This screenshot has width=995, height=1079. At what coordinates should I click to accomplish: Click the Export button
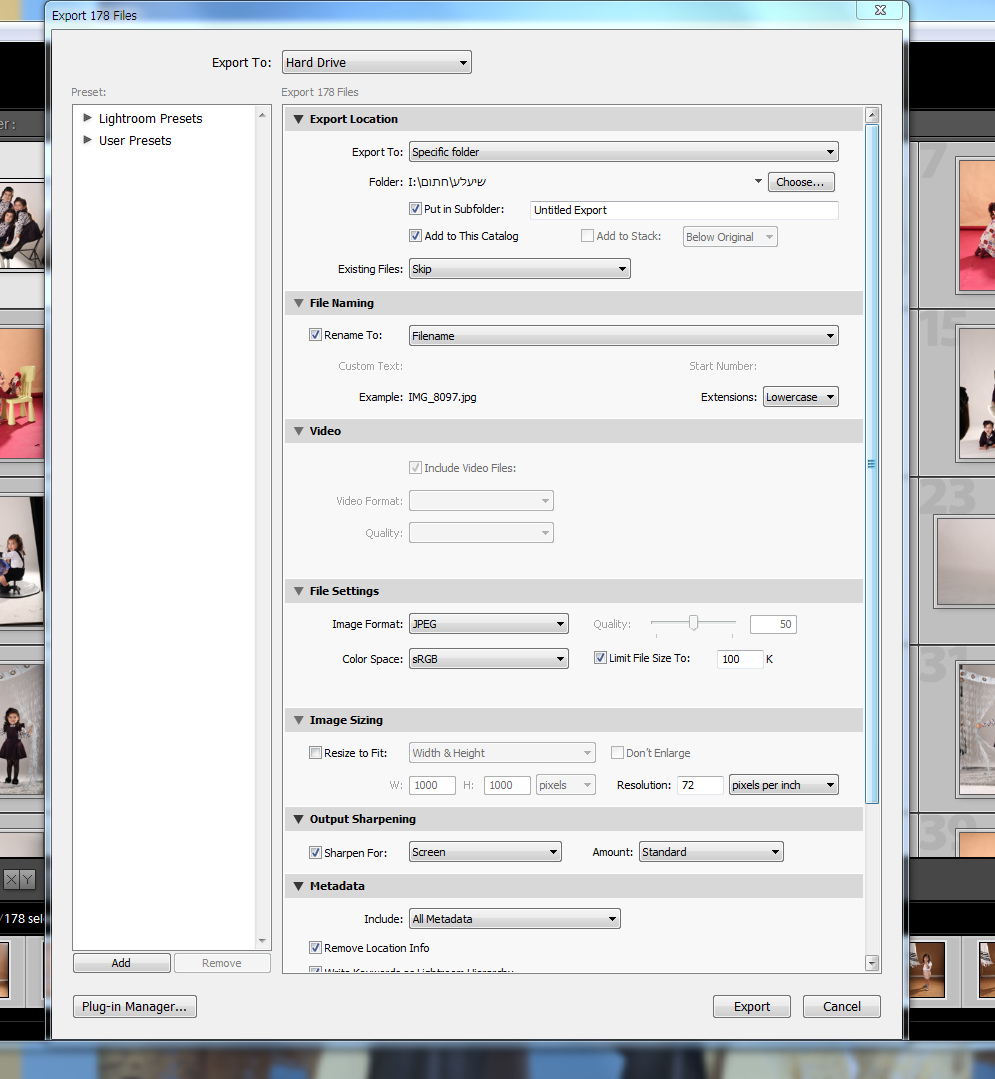click(x=751, y=1006)
